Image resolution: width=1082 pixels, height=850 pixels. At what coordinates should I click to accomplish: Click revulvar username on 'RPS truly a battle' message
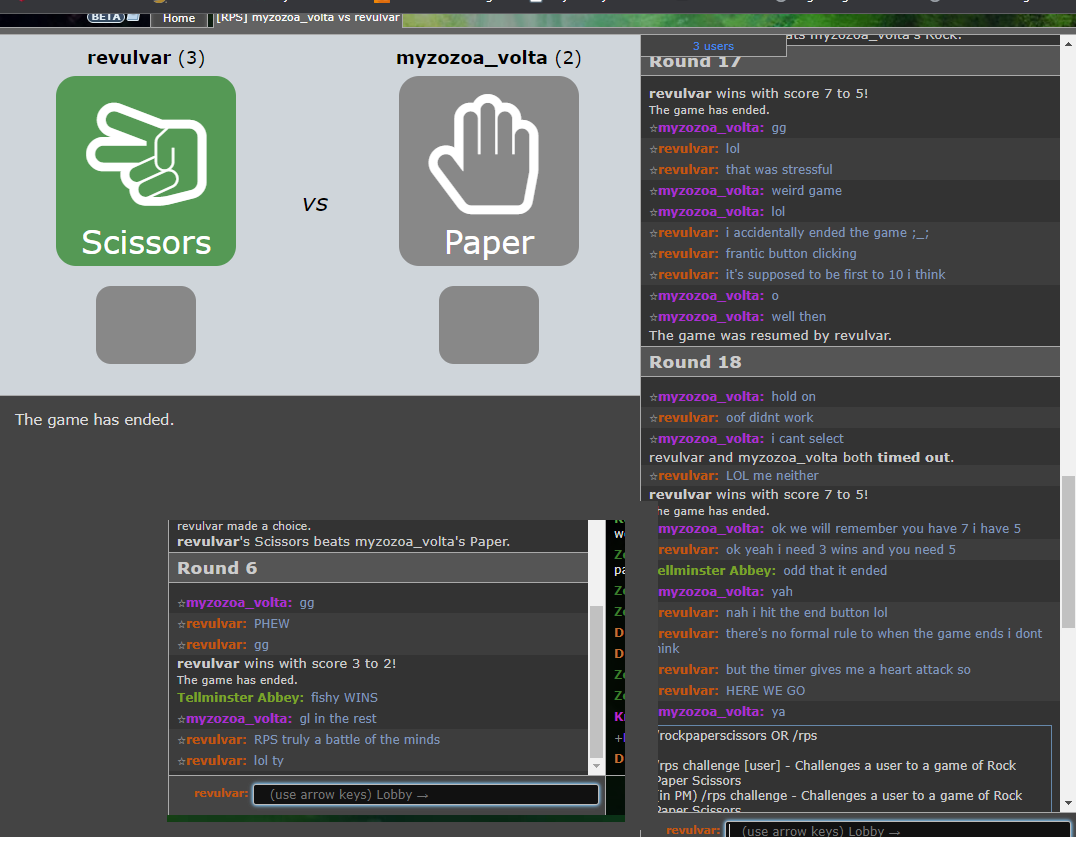216,740
